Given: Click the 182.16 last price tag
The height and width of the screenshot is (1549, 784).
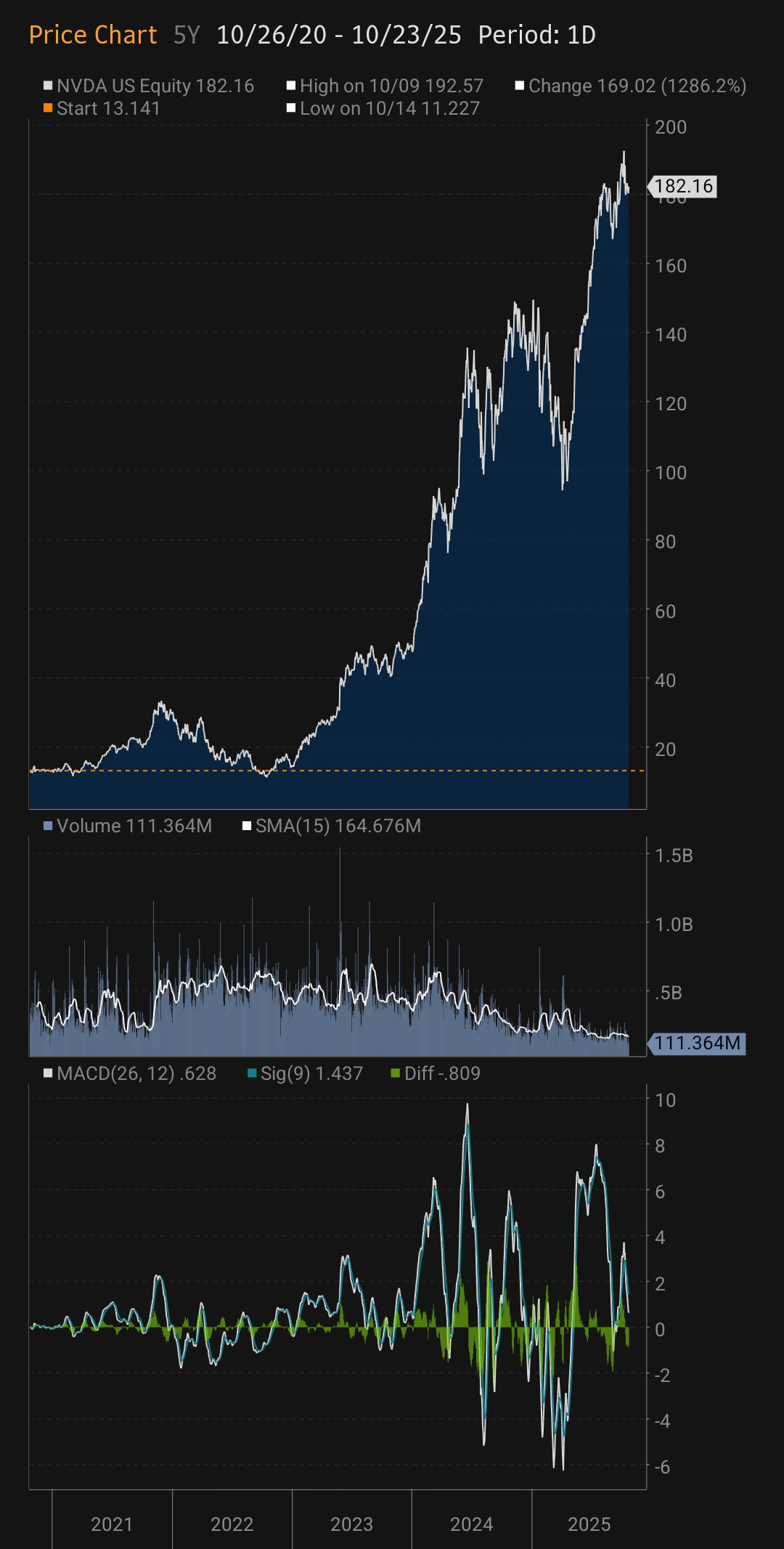Looking at the screenshot, I should [x=682, y=187].
